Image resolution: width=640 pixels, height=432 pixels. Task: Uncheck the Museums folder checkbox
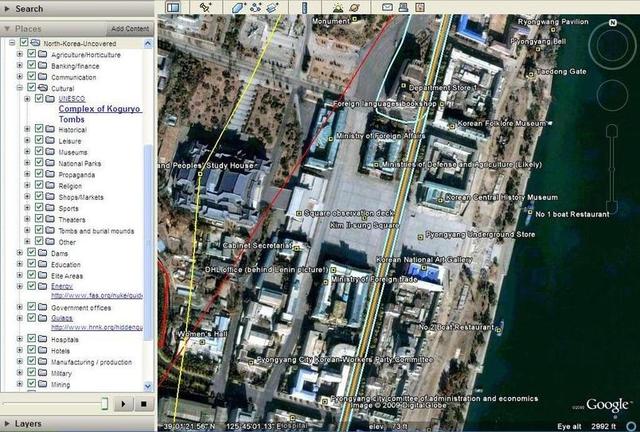39,151
